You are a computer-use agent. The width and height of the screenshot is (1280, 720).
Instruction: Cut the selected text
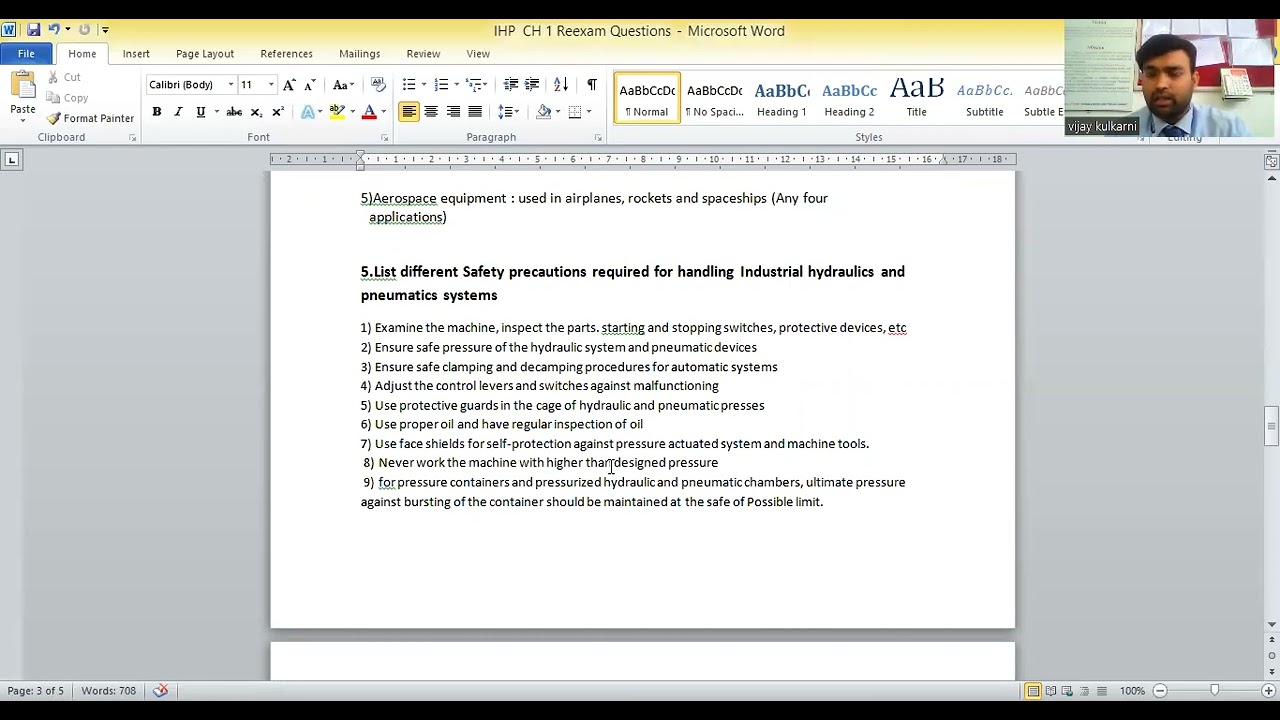pos(64,77)
